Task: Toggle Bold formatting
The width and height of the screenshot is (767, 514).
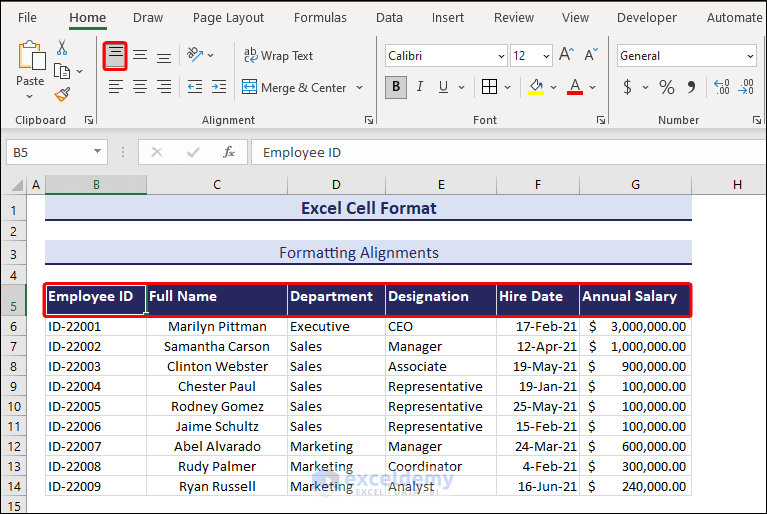Action: point(397,87)
